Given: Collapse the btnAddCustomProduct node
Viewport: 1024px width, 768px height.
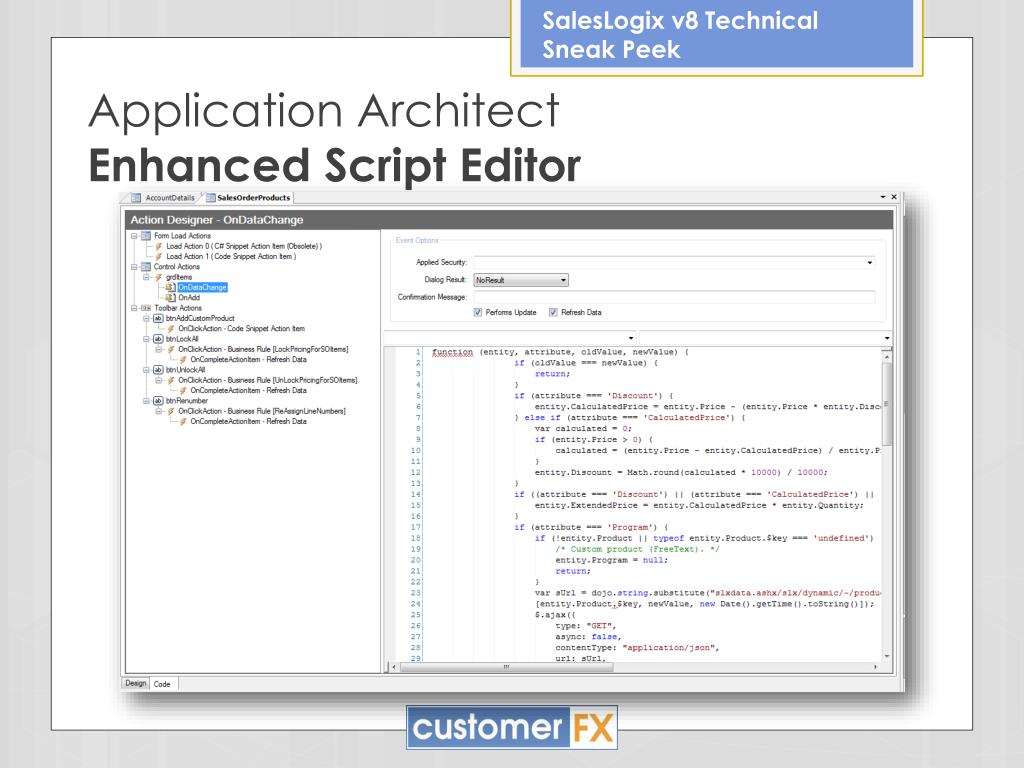Looking at the screenshot, I should point(146,318).
